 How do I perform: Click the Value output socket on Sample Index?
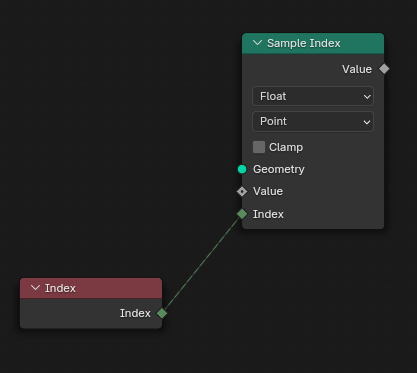click(384, 69)
